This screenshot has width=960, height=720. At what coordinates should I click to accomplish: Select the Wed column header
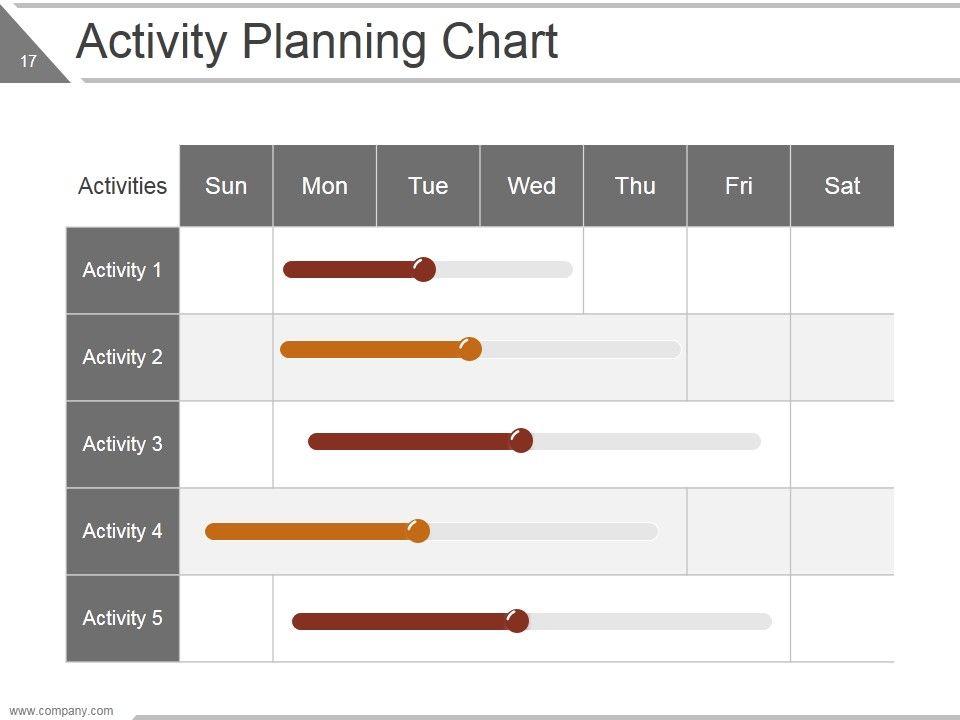(532, 186)
